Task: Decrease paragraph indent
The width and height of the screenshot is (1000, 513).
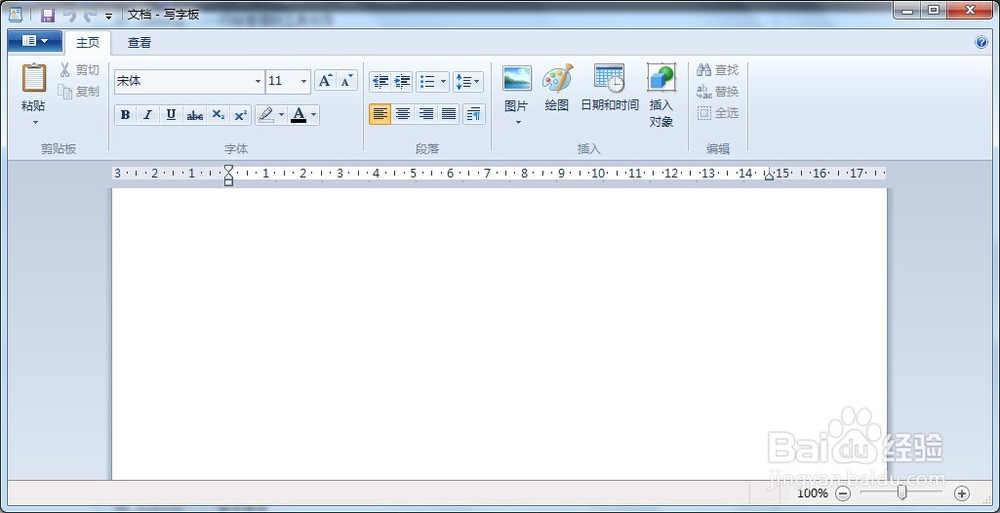Action: (381, 82)
